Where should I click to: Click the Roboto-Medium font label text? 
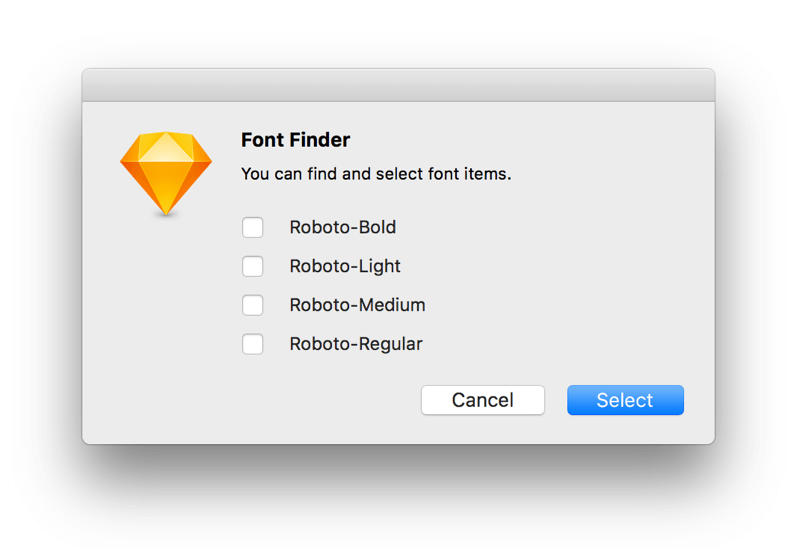357,305
